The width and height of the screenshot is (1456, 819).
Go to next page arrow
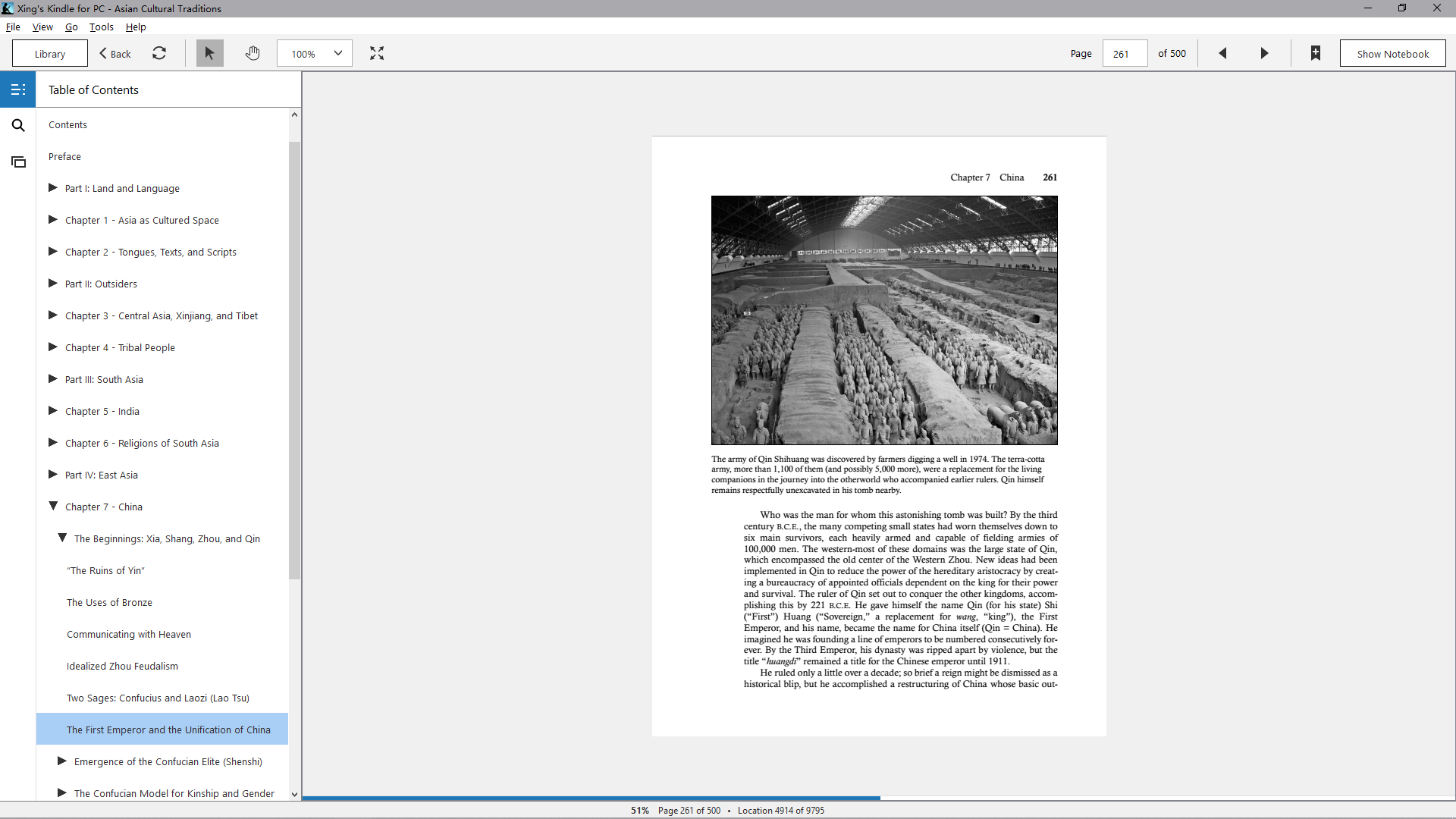[1264, 53]
